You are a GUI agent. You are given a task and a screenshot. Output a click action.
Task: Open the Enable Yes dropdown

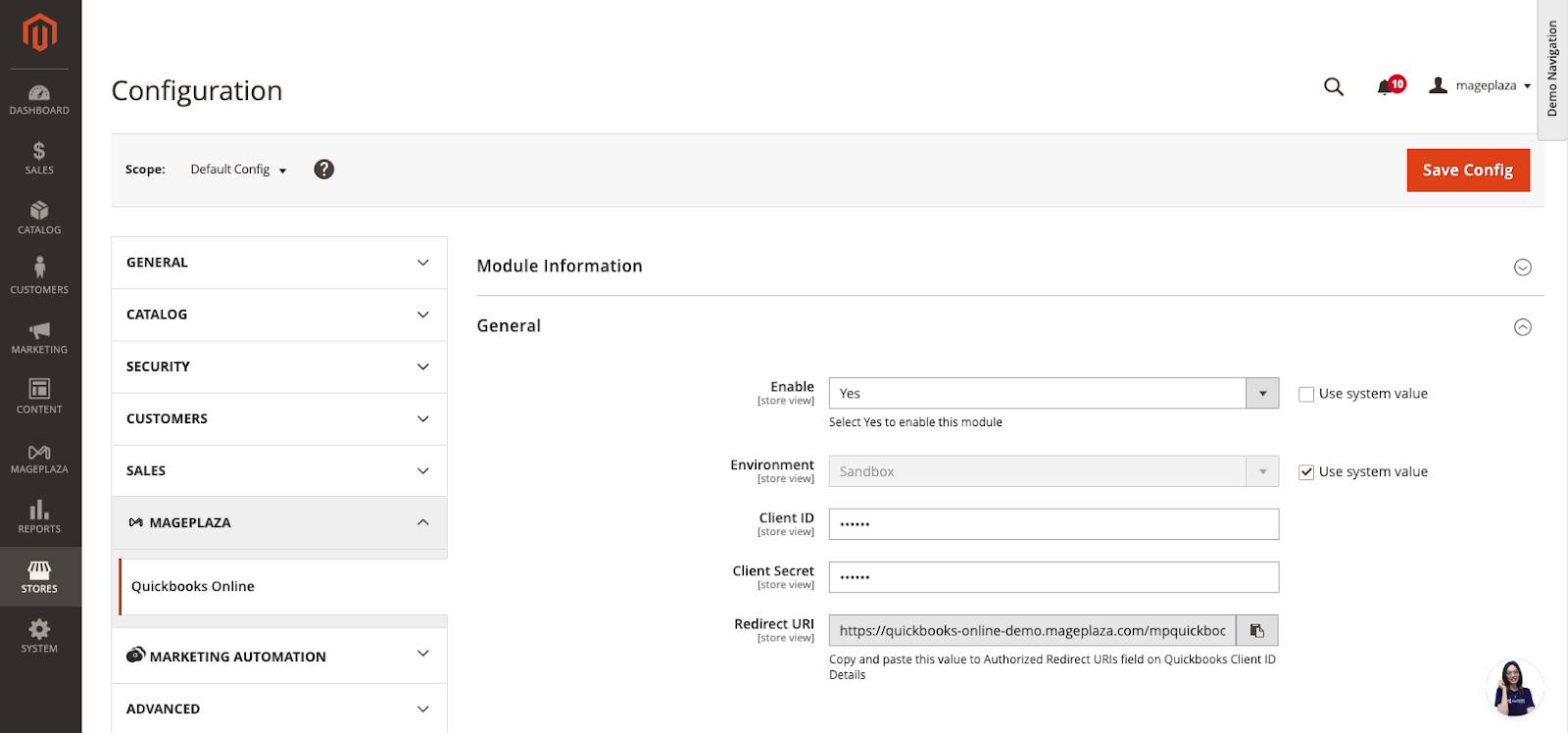[x=1053, y=393]
